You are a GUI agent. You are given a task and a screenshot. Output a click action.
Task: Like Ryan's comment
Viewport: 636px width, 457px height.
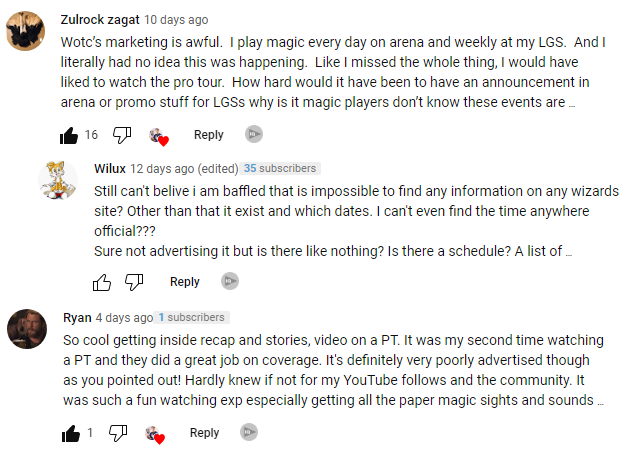[x=69, y=433]
